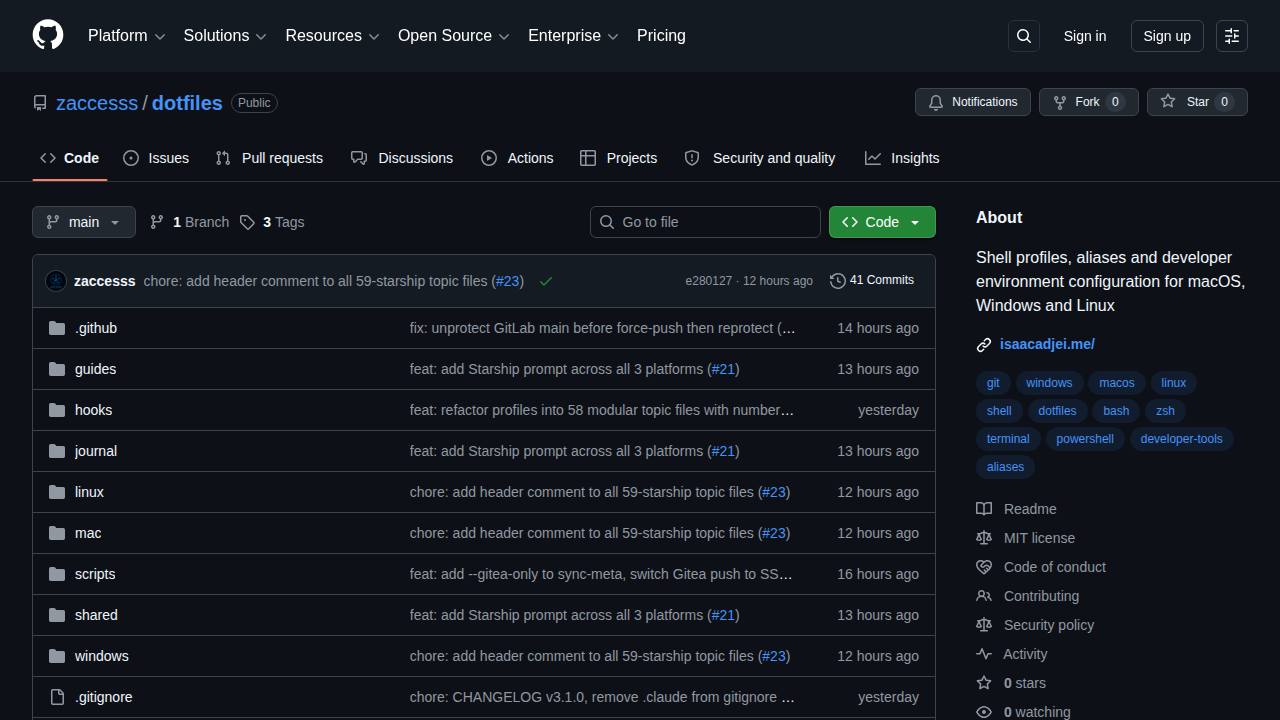Open the Security policy link

1049,625
